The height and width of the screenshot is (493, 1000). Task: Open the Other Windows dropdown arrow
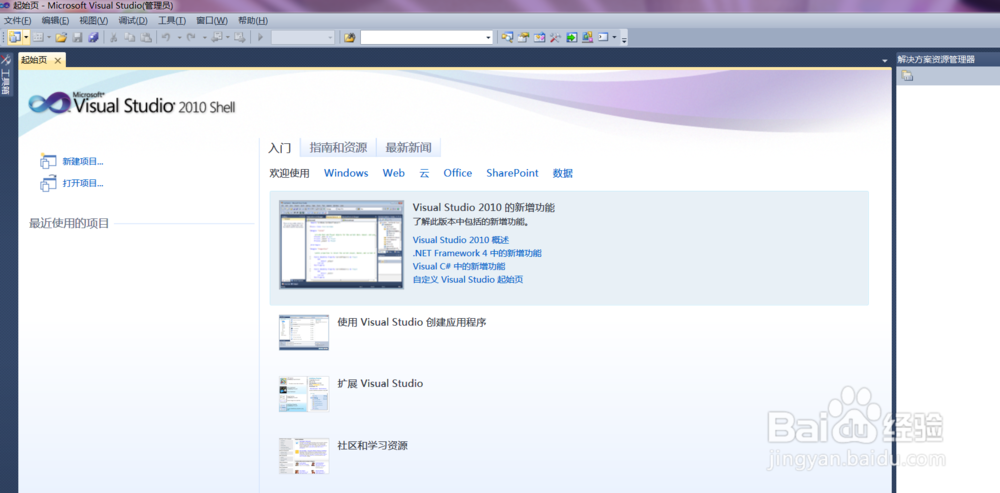pyautogui.click(x=614, y=38)
